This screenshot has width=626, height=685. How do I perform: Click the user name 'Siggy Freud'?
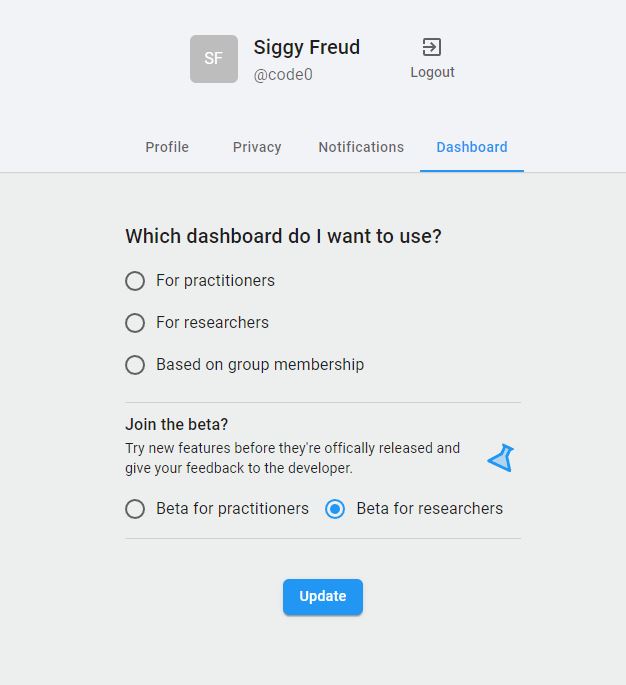(x=306, y=47)
